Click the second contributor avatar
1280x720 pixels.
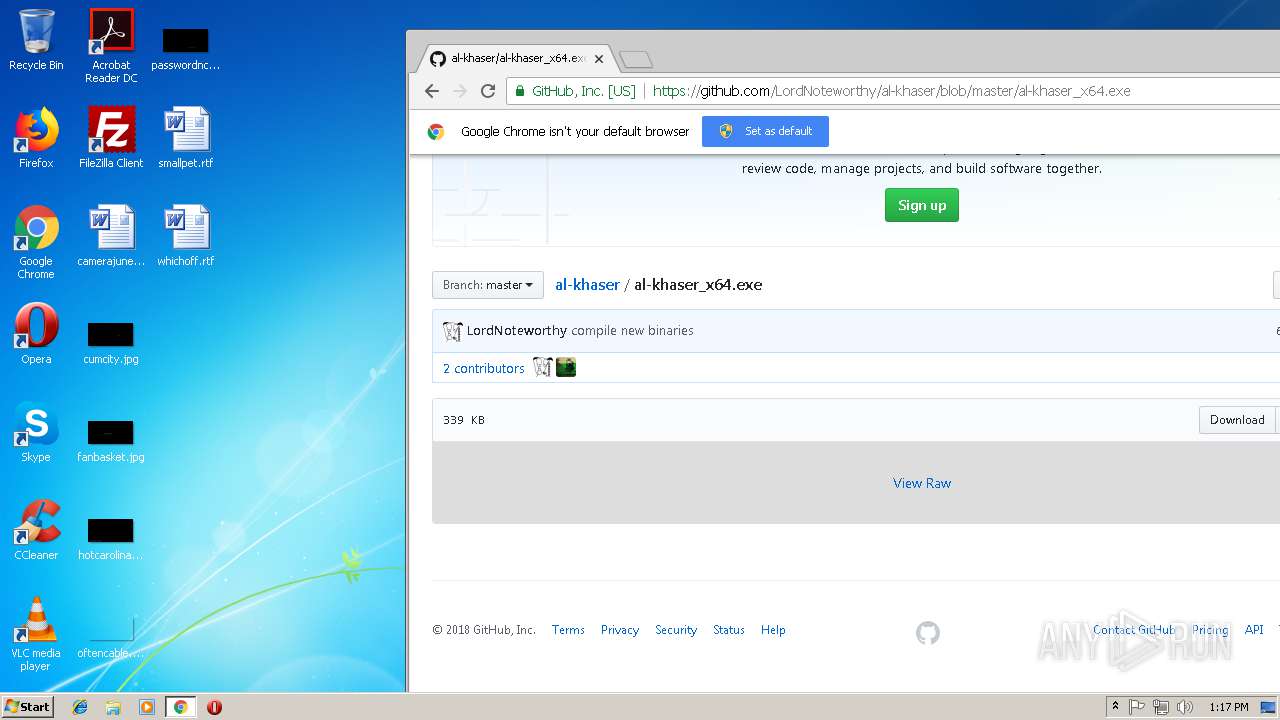[x=566, y=368]
